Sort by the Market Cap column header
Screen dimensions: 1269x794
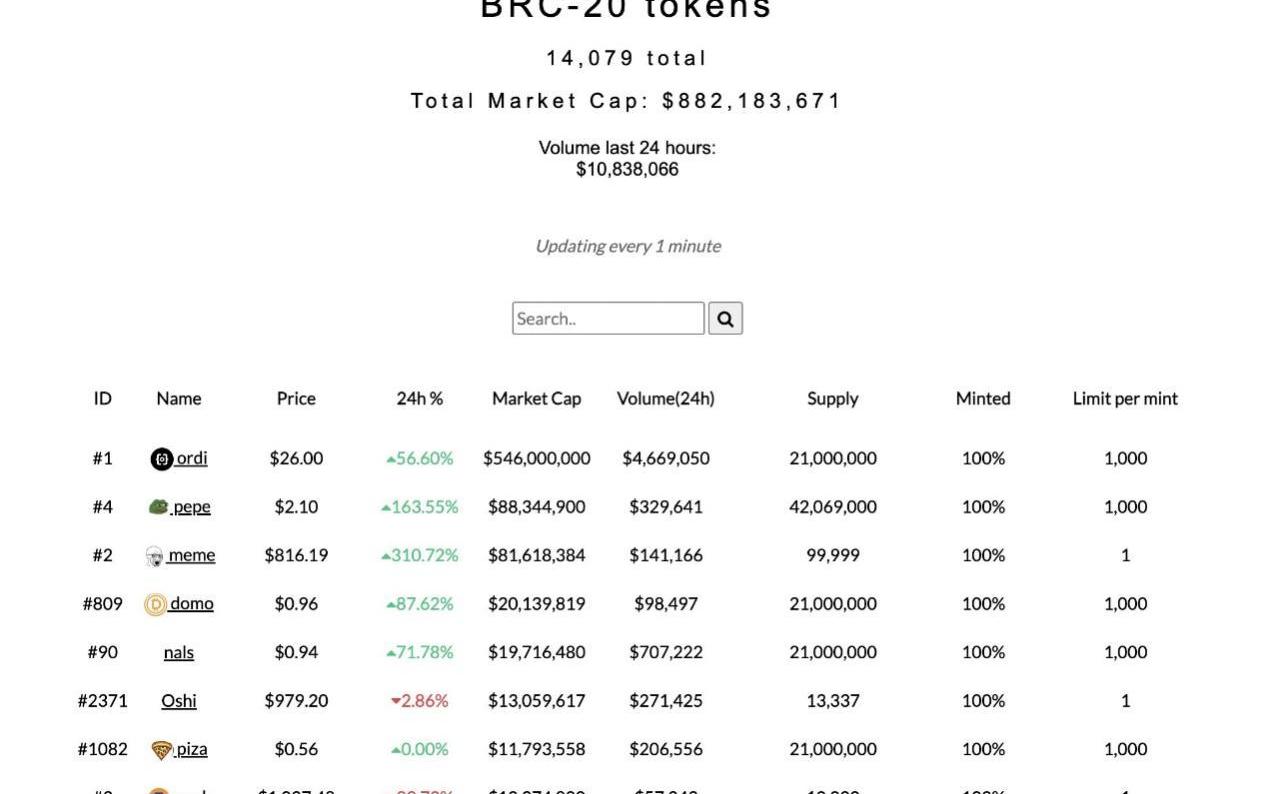click(536, 398)
